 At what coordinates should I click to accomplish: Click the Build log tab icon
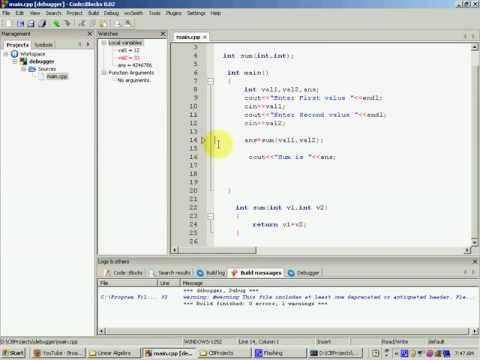pyautogui.click(x=200, y=273)
